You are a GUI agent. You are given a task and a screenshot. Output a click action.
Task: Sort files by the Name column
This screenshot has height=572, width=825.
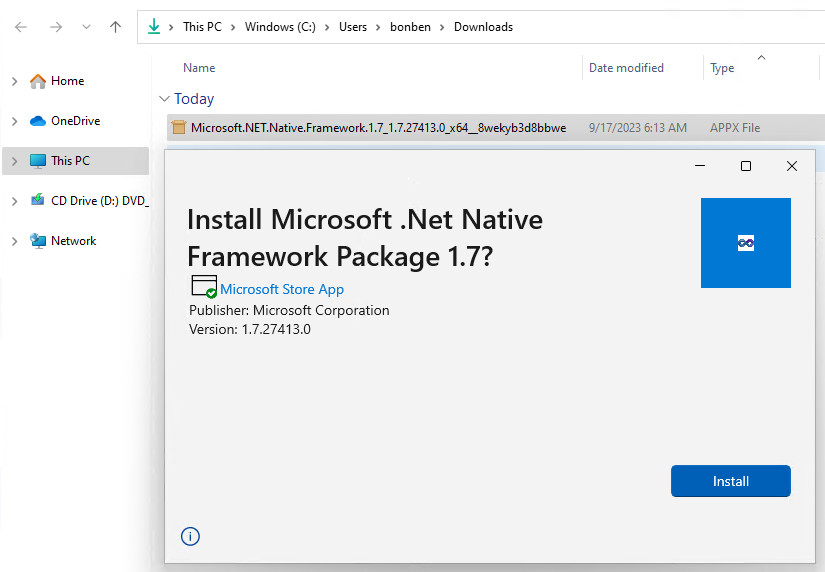[199, 68]
